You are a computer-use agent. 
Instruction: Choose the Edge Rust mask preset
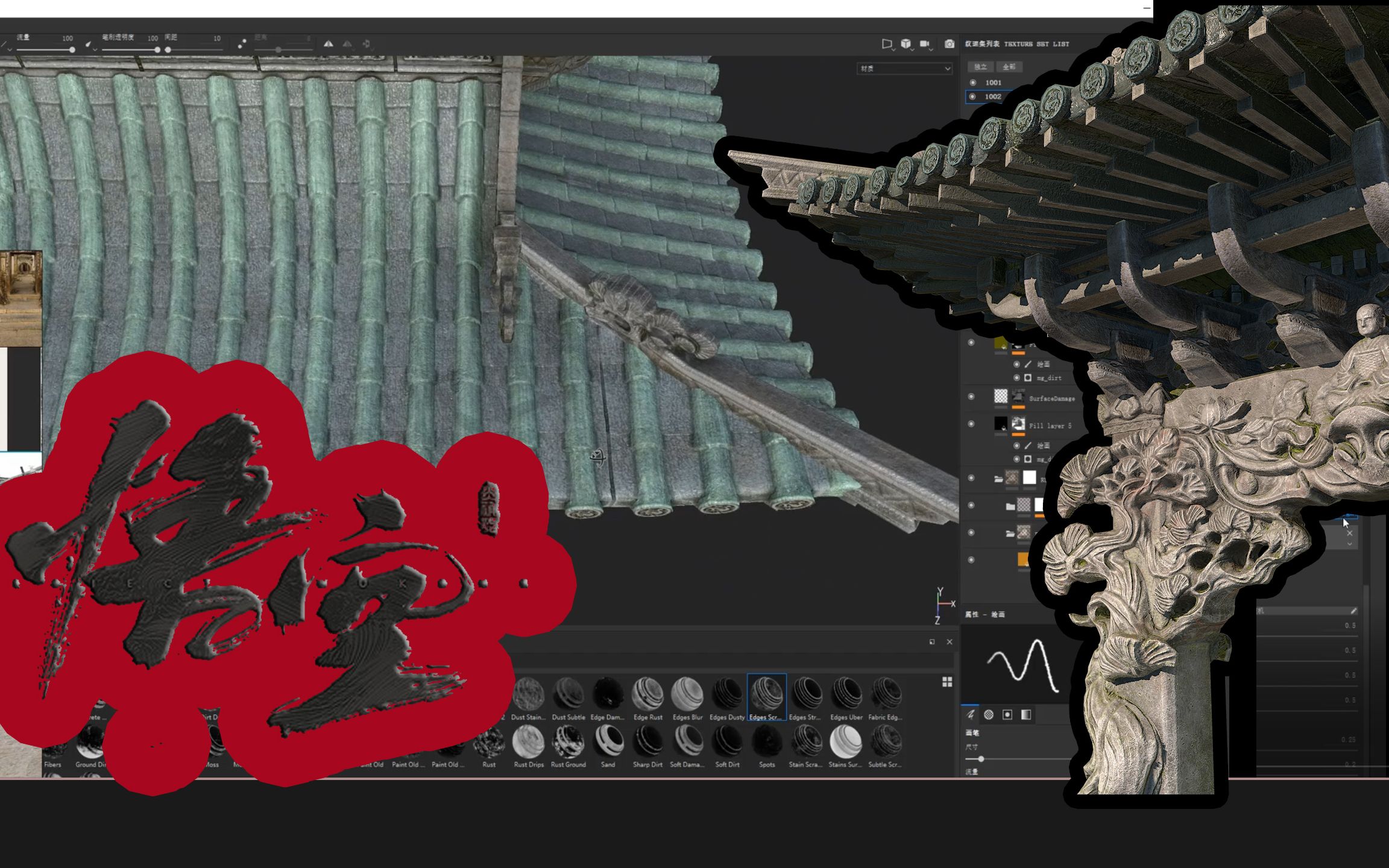pyautogui.click(x=647, y=697)
